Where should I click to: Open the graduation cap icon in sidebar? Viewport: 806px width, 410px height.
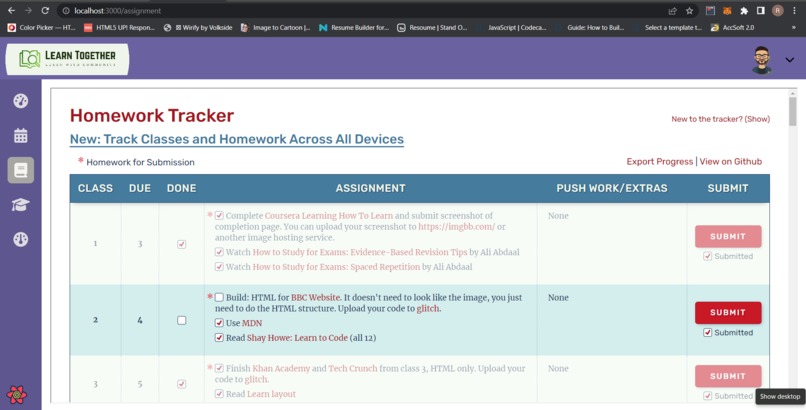coord(21,205)
